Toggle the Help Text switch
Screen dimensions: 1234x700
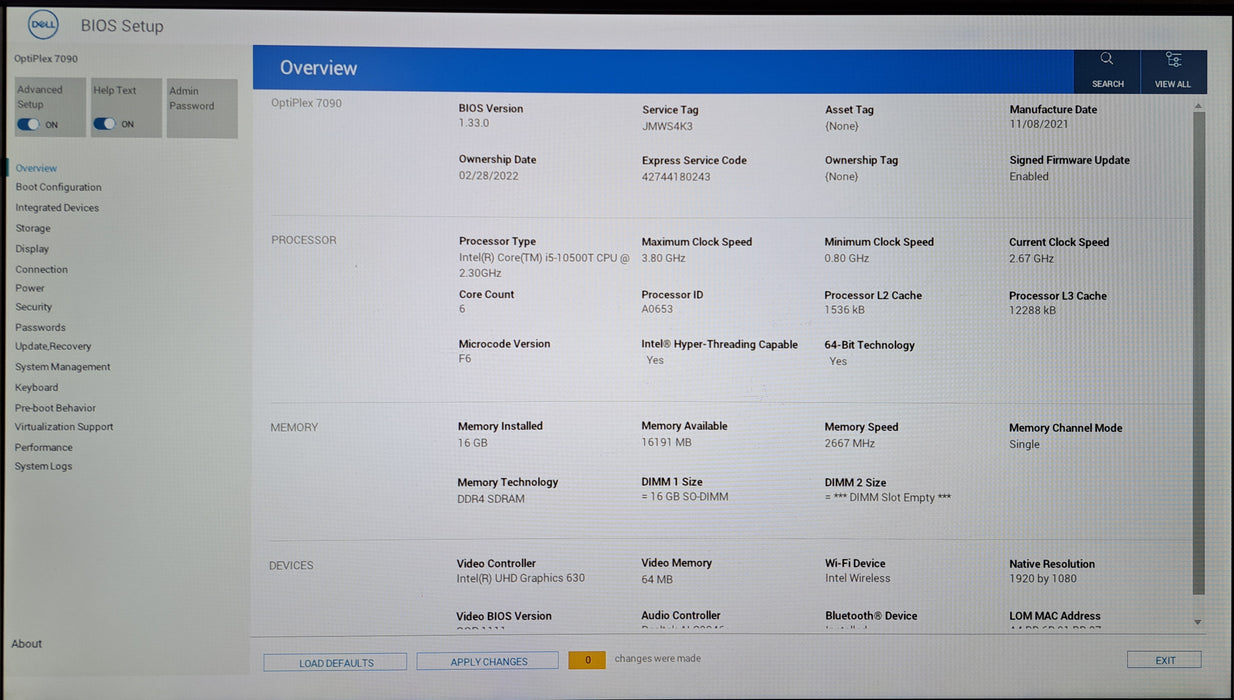(104, 124)
